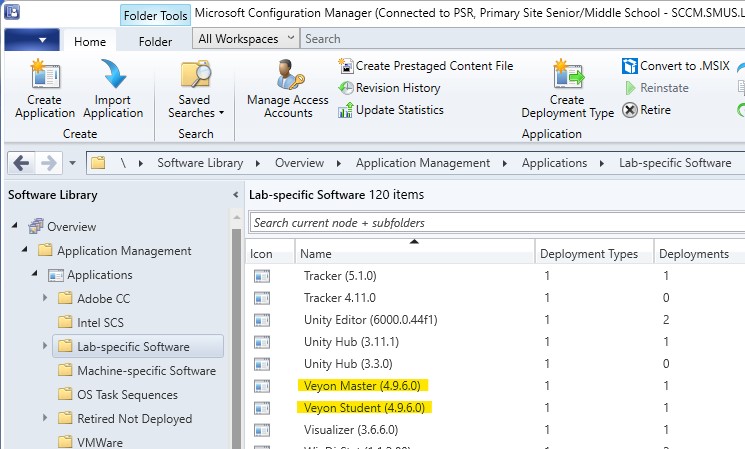Click the application icon for Tracker (5.1.0)
Screen dimensions: 745x449
click(262, 276)
